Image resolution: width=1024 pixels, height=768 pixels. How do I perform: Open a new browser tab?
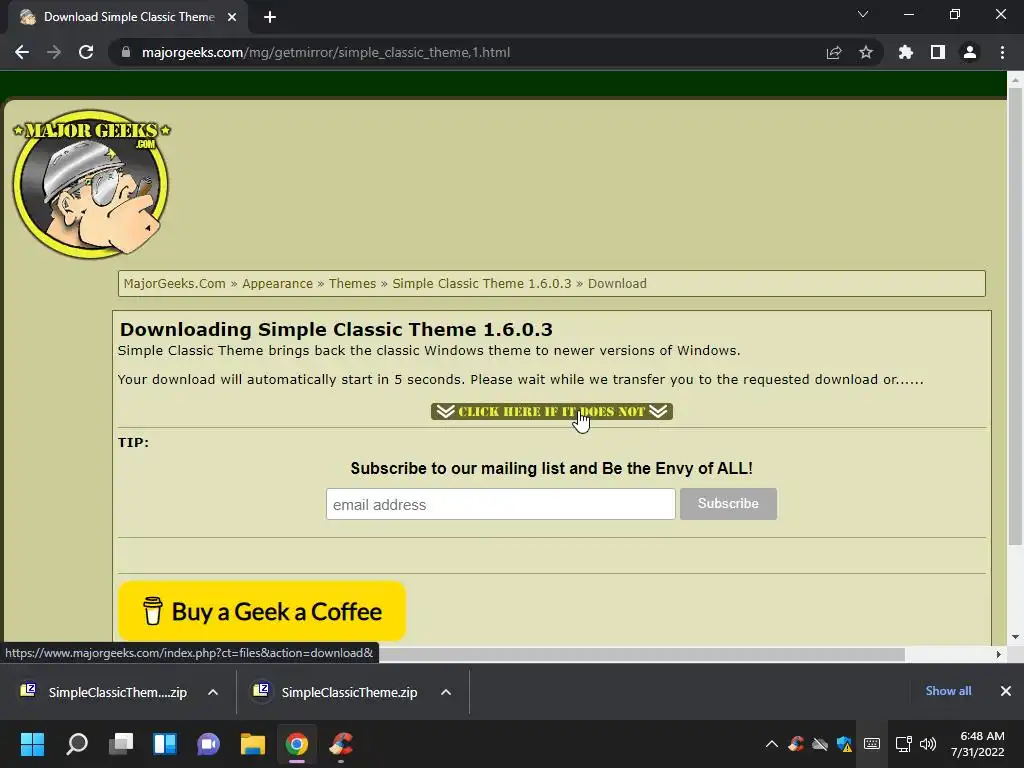click(270, 17)
